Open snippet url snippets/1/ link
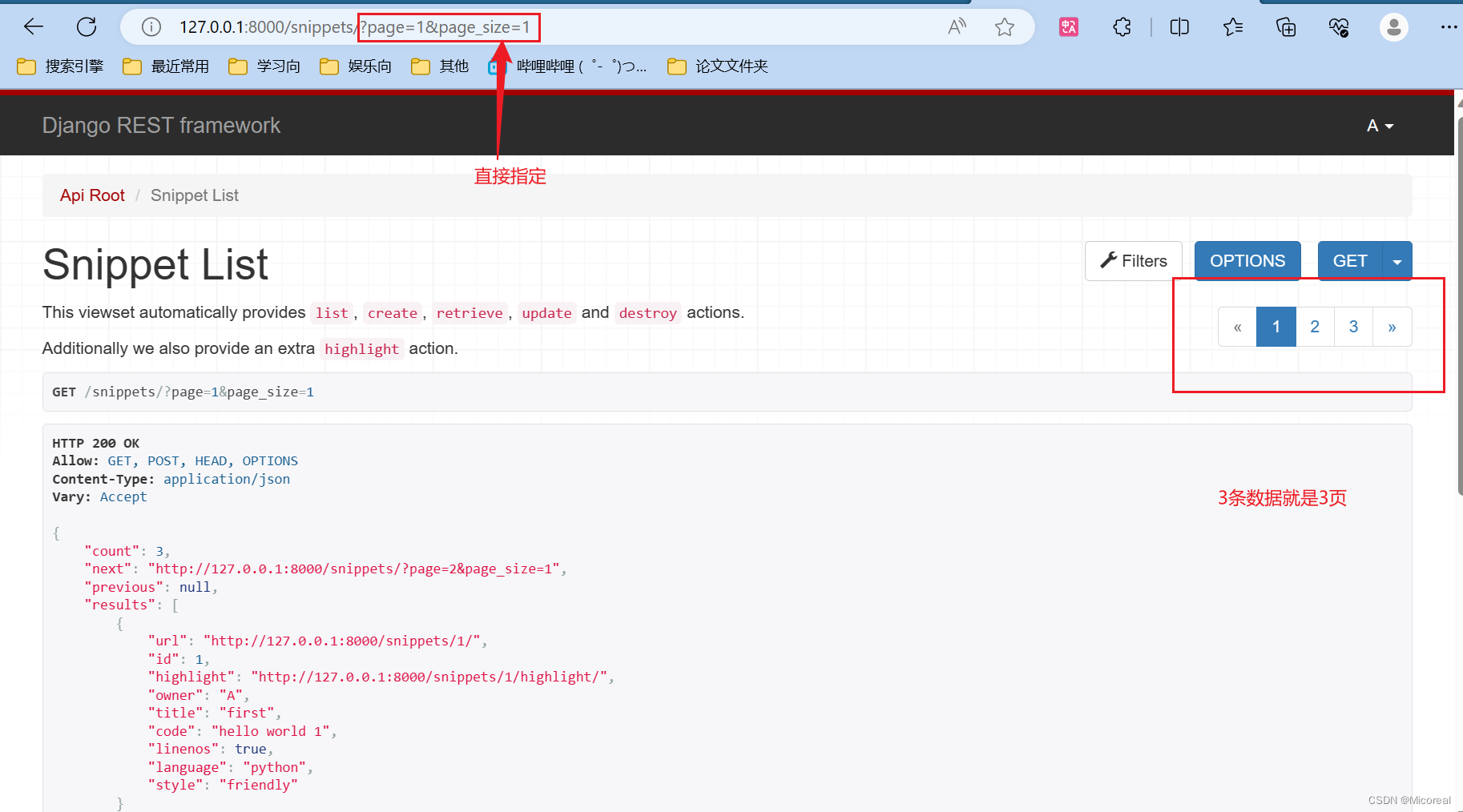This screenshot has height=812, width=1463. point(341,641)
